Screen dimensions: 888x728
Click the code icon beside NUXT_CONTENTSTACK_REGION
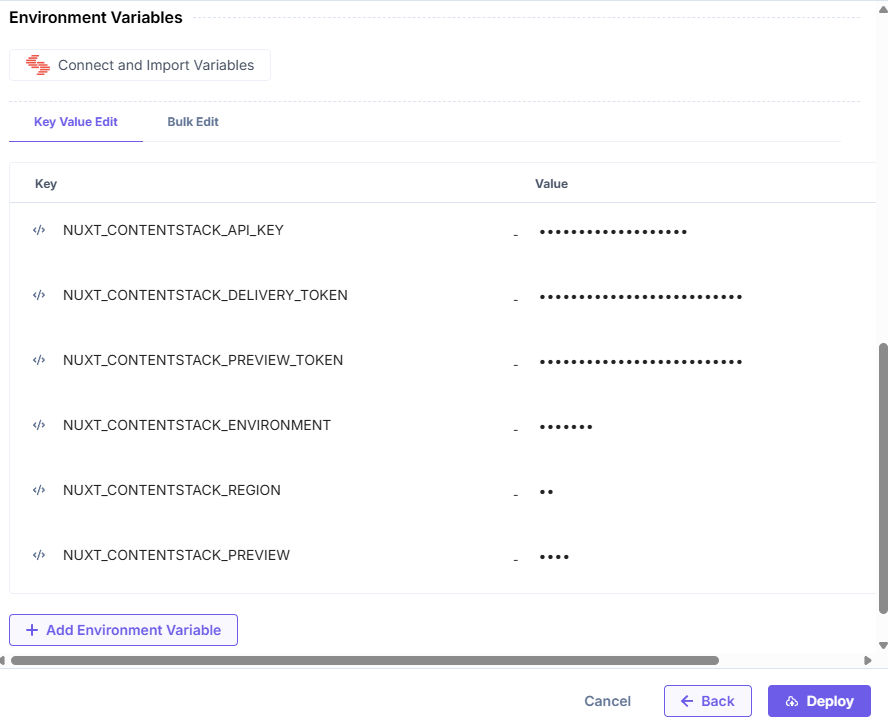point(39,490)
